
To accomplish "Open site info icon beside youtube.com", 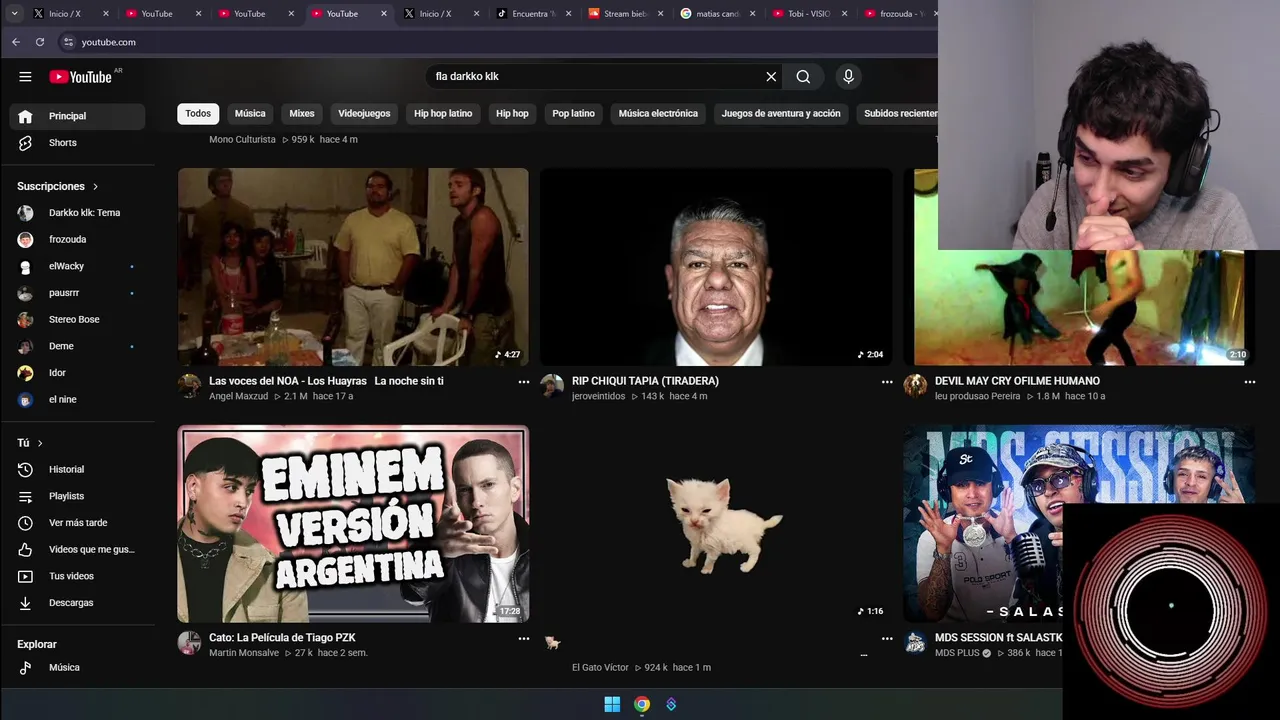I will pos(68,42).
